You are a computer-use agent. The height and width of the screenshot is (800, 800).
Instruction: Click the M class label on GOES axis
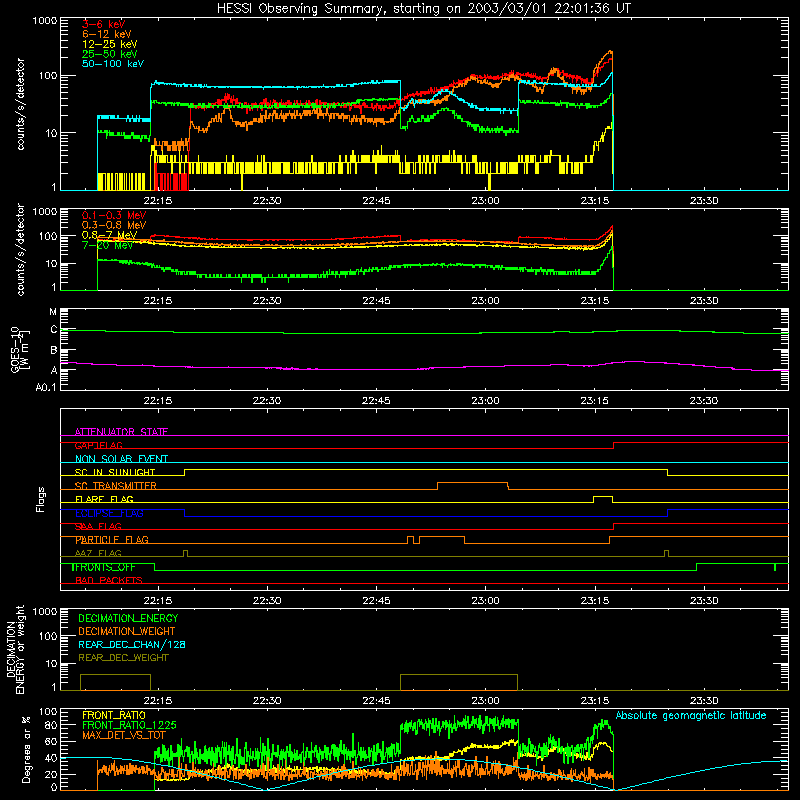(x=53, y=312)
